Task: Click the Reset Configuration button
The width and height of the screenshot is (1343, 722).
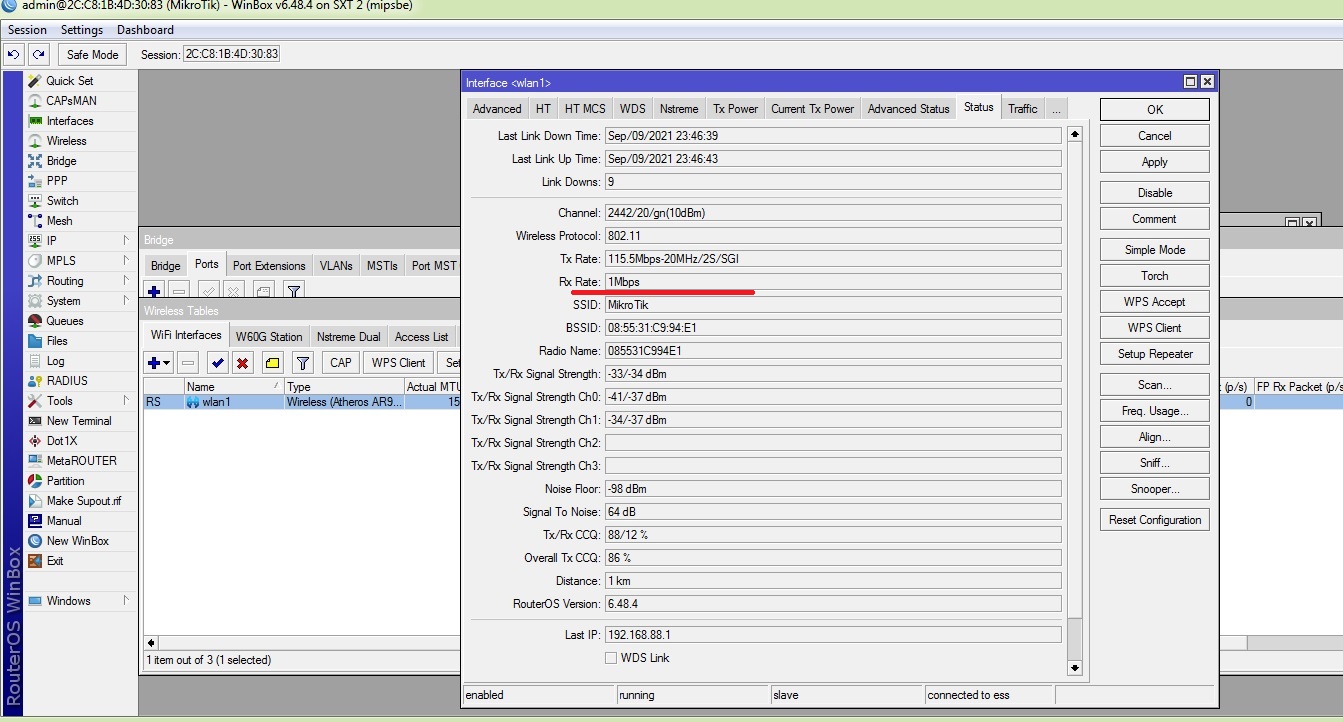Action: 1155,520
